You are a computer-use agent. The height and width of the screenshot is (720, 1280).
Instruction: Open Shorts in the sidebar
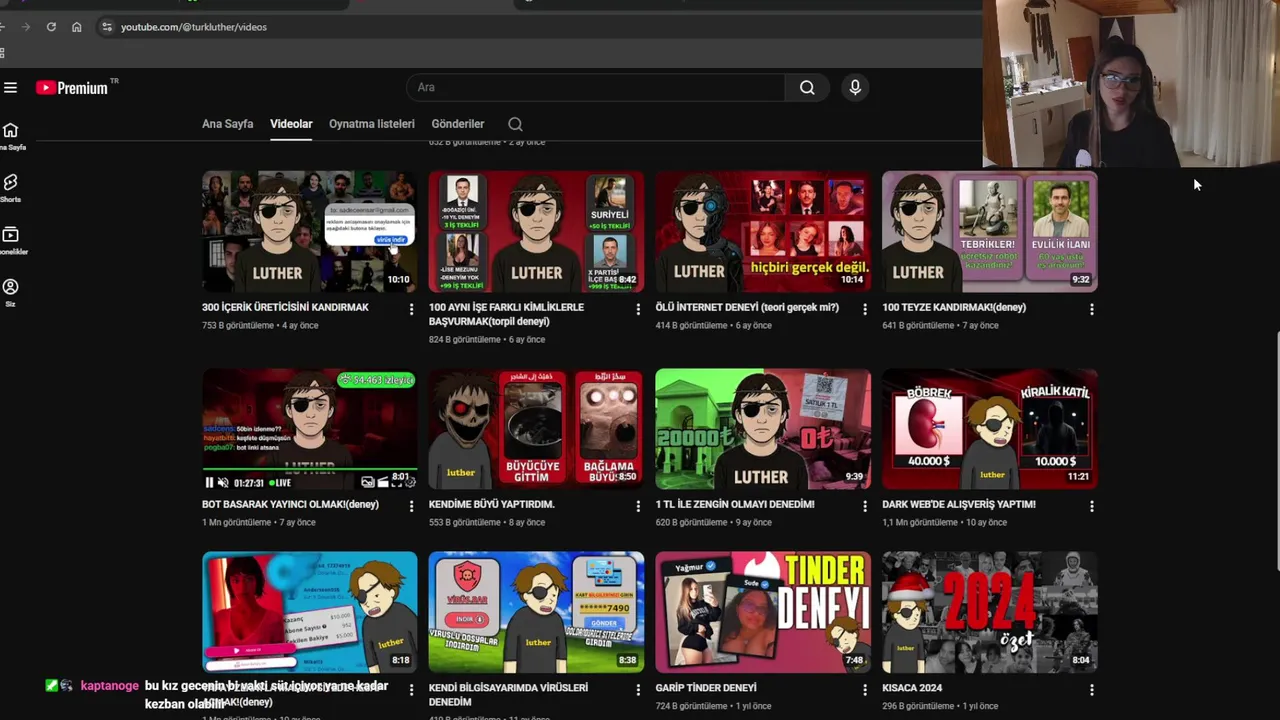11,189
